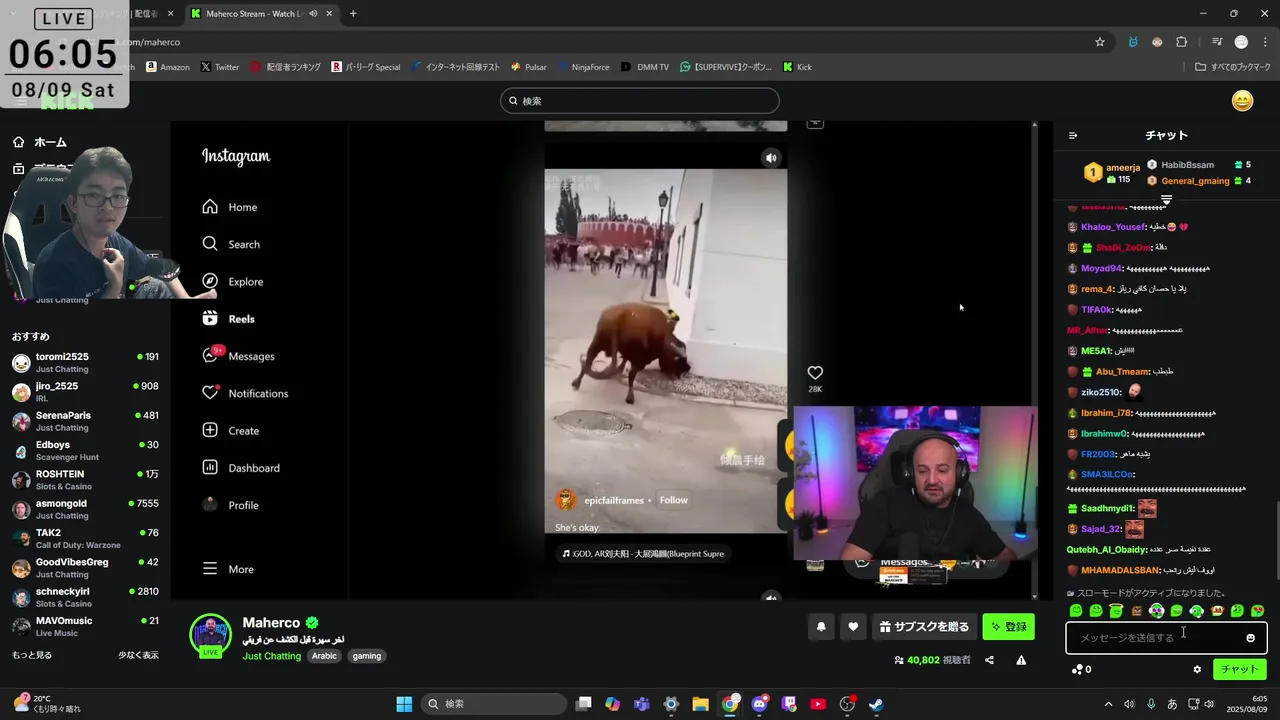
Task: Select the gaming tag
Action: pos(367,656)
